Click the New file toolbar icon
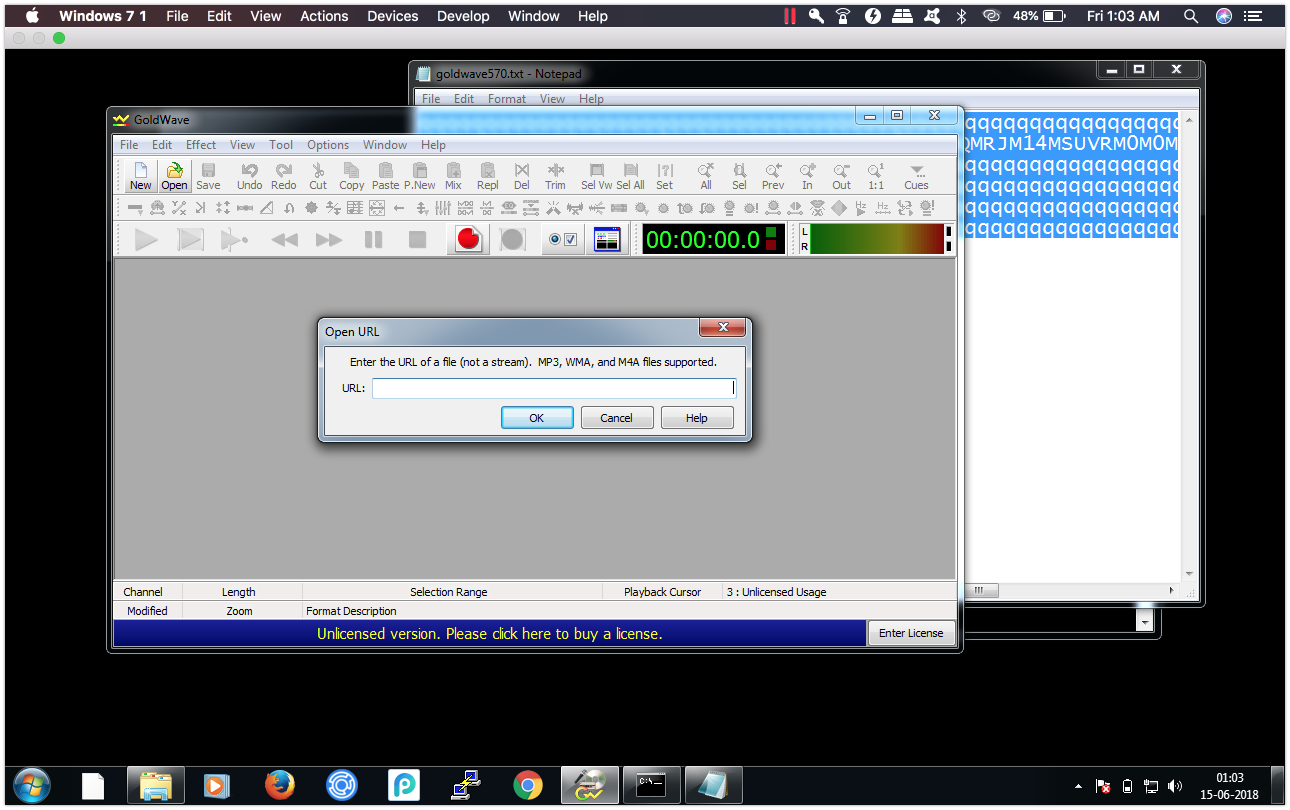This screenshot has width=1290, height=810. pyautogui.click(x=140, y=176)
